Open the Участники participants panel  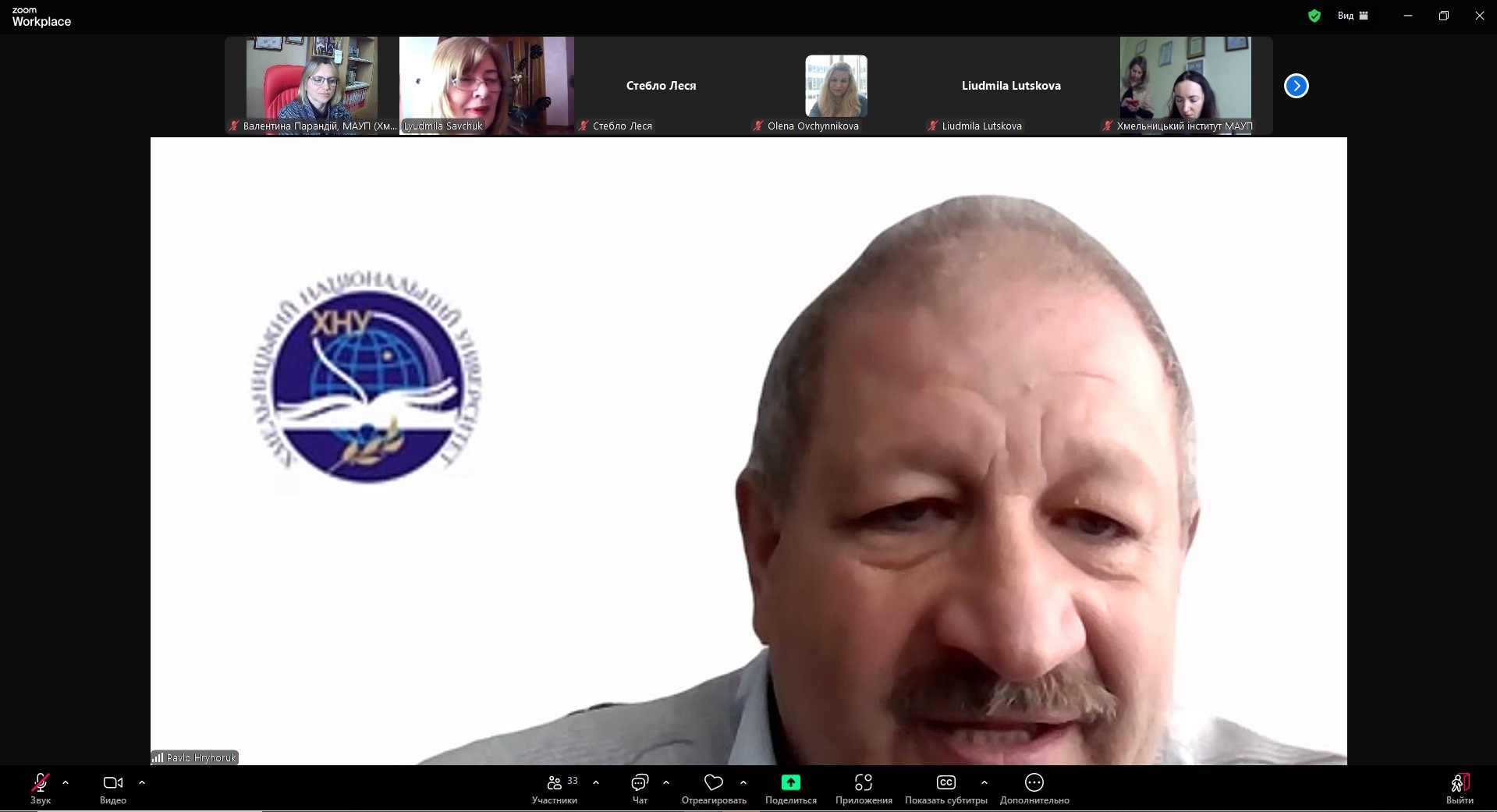pos(555,788)
